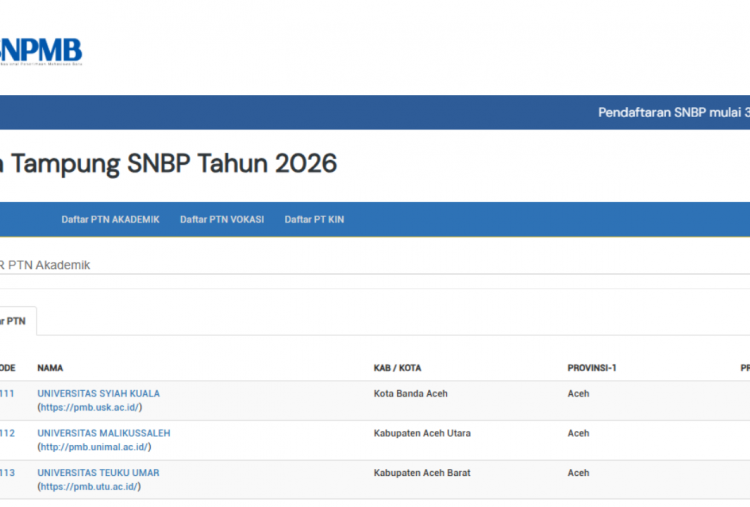Click Aceh province in Teuku Umar row

point(578,473)
